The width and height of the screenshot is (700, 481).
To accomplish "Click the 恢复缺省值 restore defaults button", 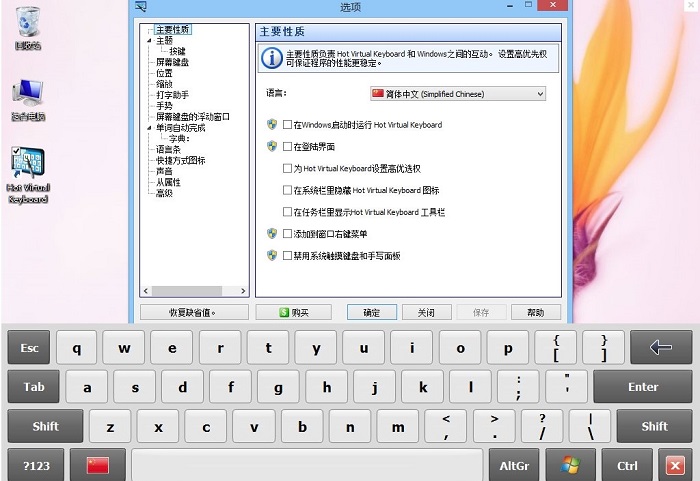I will tap(194, 312).
